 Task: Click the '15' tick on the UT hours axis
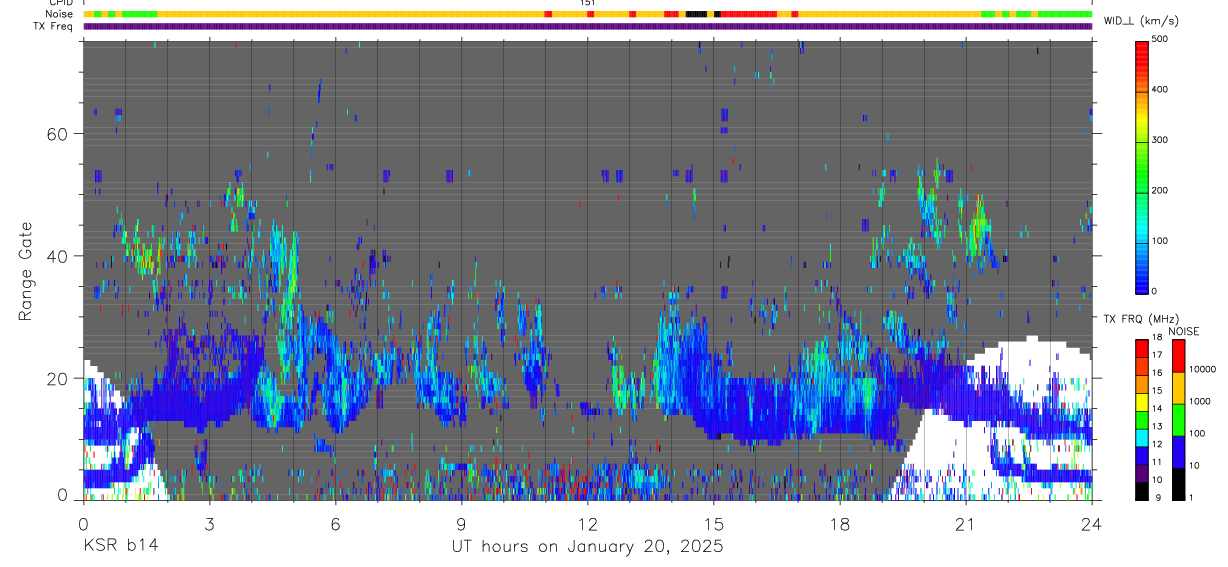click(x=713, y=523)
